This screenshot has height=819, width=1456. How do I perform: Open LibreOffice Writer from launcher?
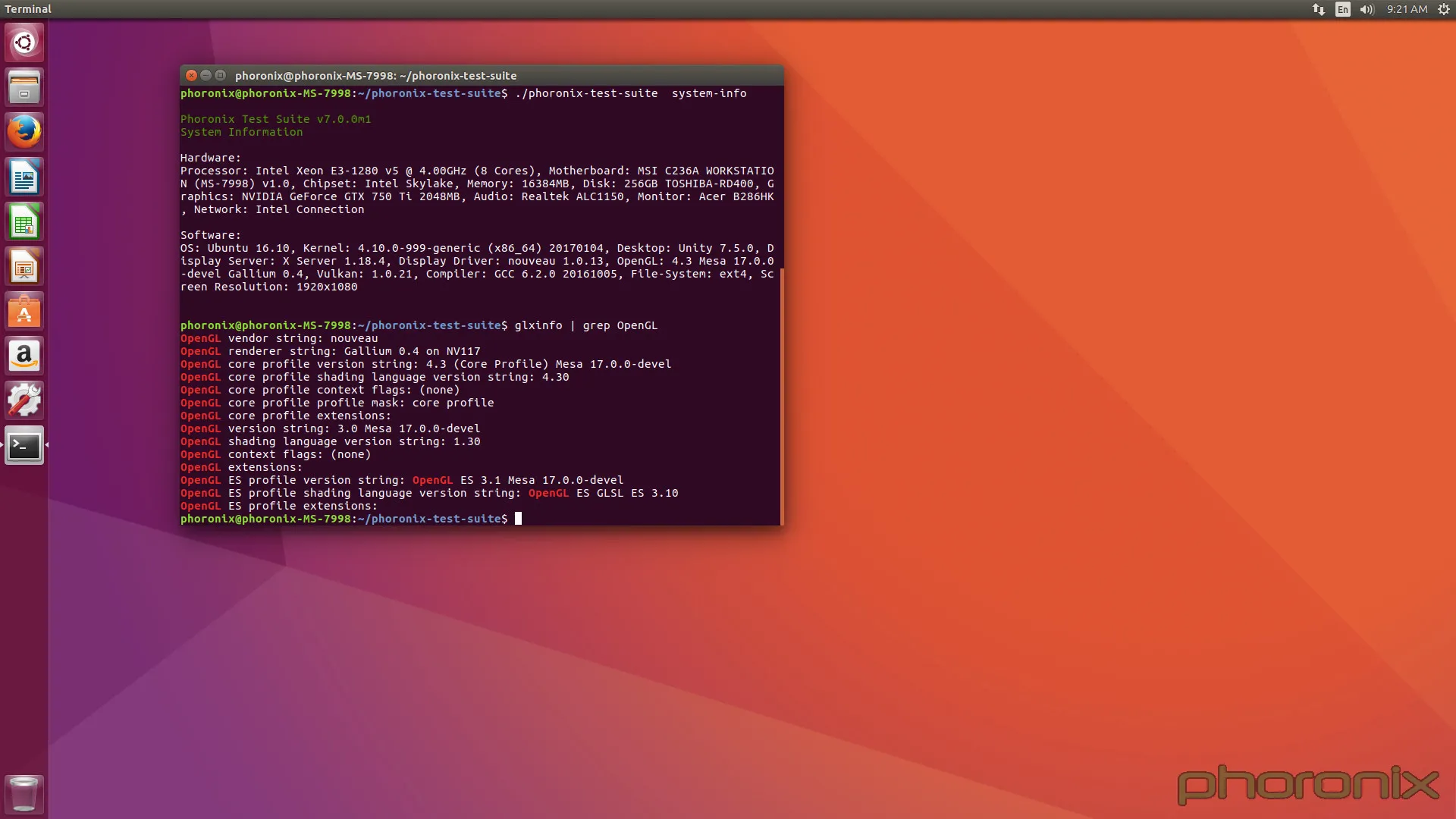click(24, 177)
